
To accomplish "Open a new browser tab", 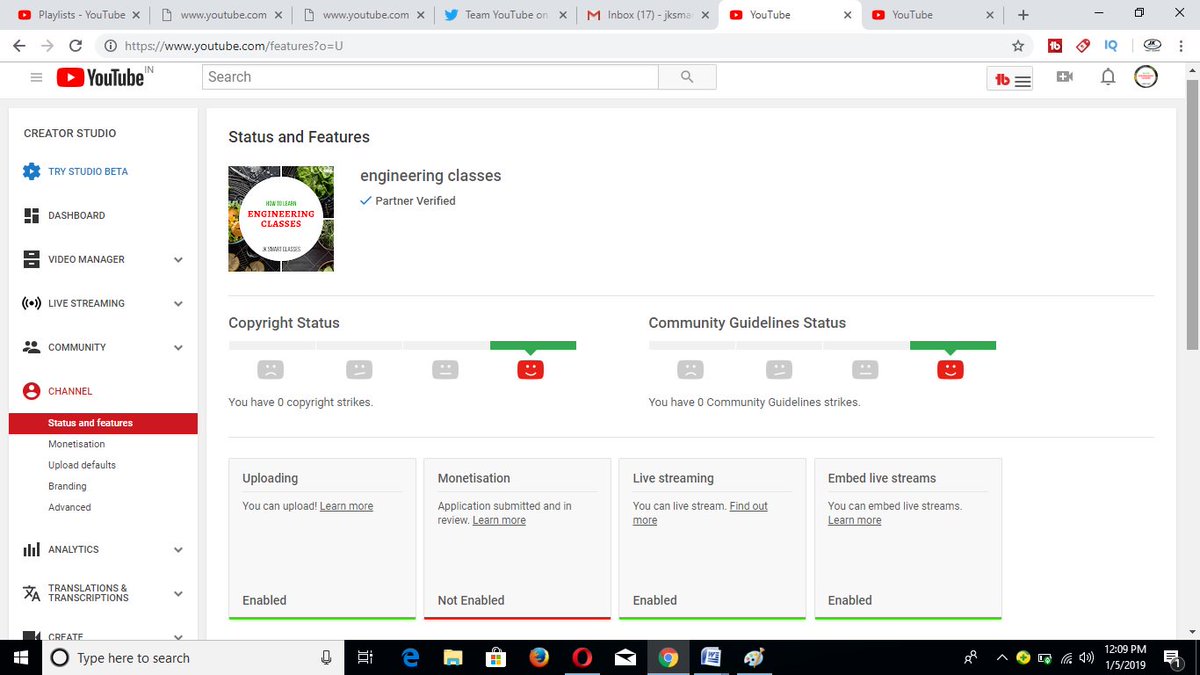I will tap(1022, 15).
